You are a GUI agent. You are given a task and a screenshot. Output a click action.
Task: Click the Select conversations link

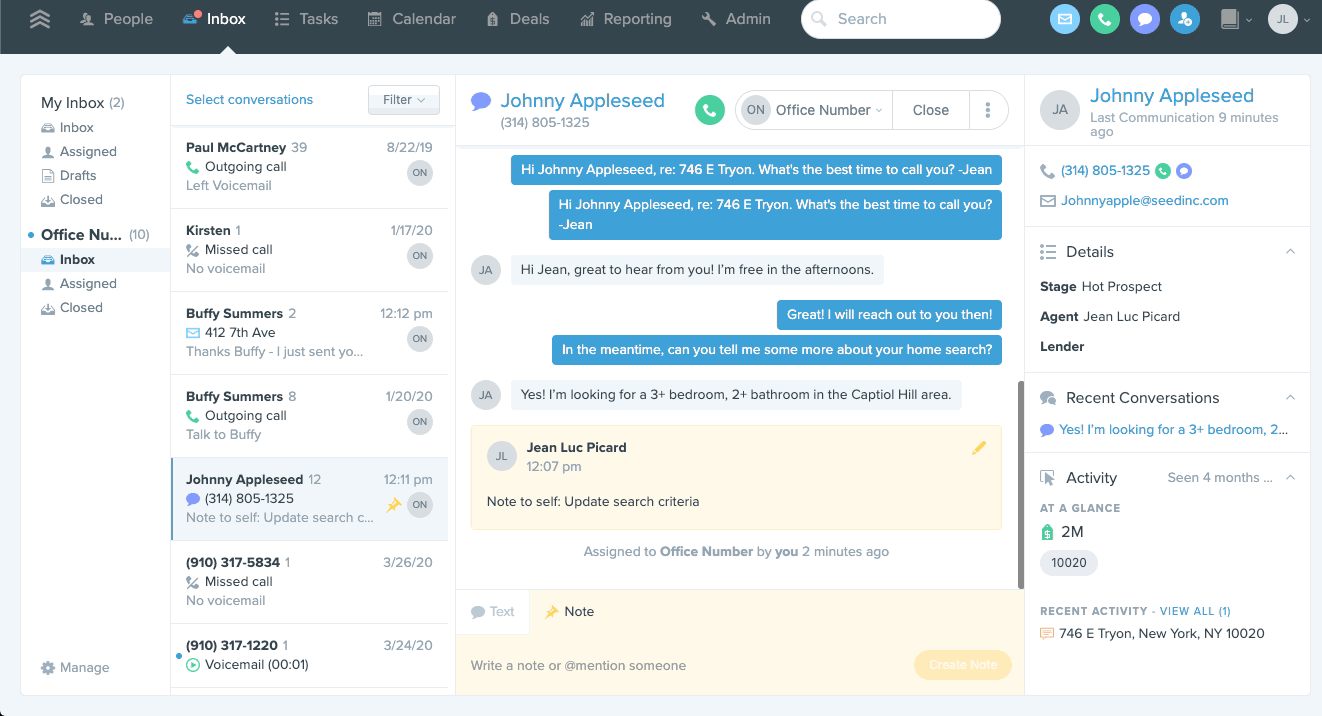tap(249, 100)
